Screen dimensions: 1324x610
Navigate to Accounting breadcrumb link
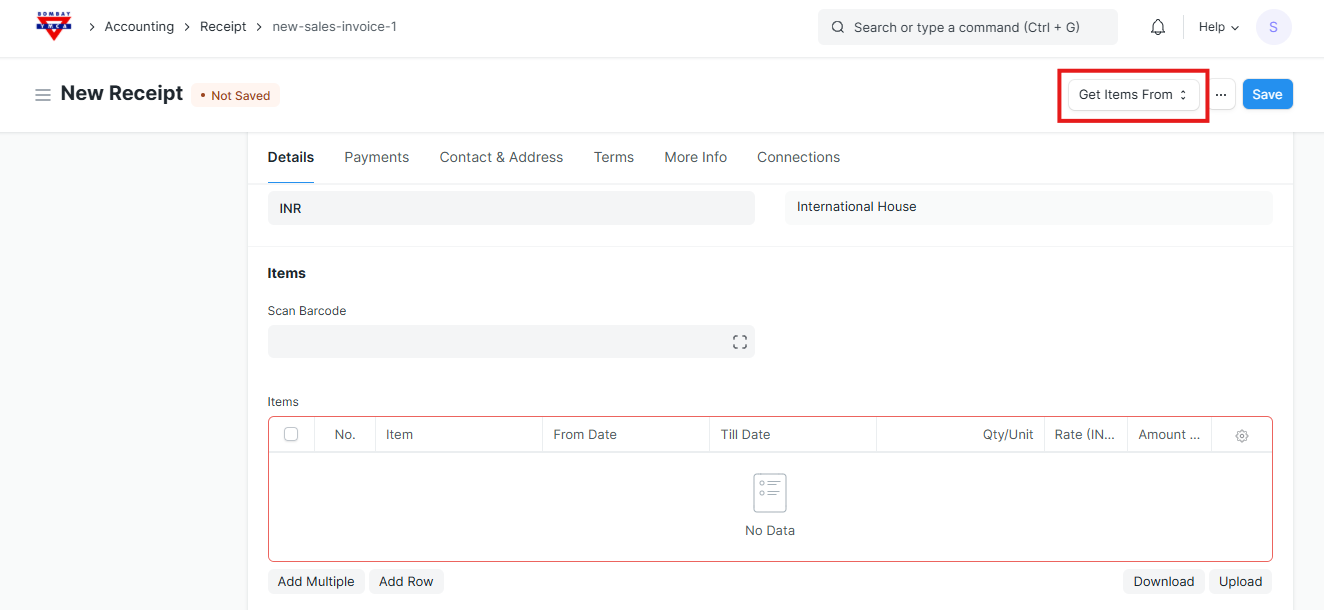point(139,27)
